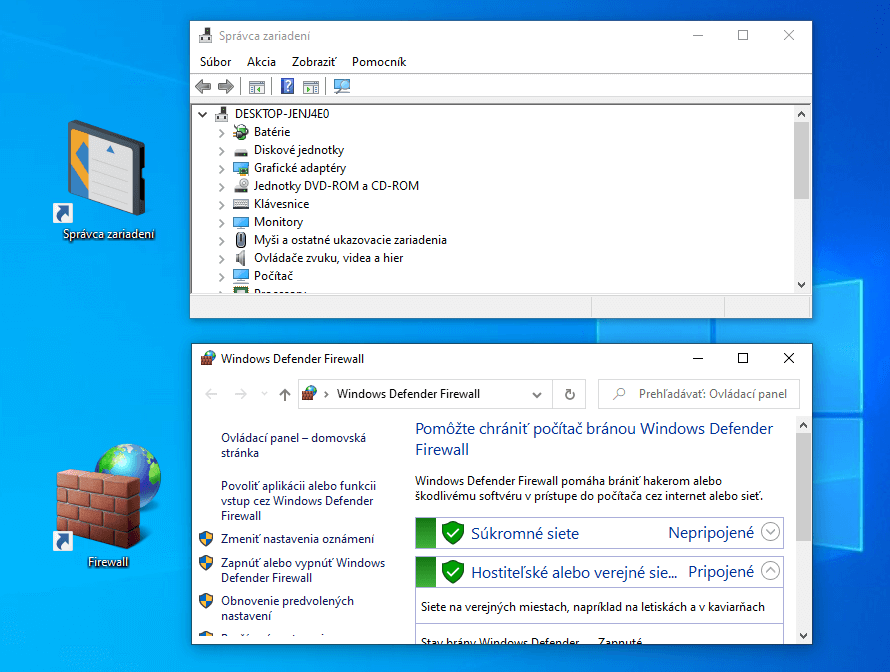The height and width of the screenshot is (672, 890).
Task: Click the Zmeniť nastavenia oznámení link
Action: click(297, 539)
